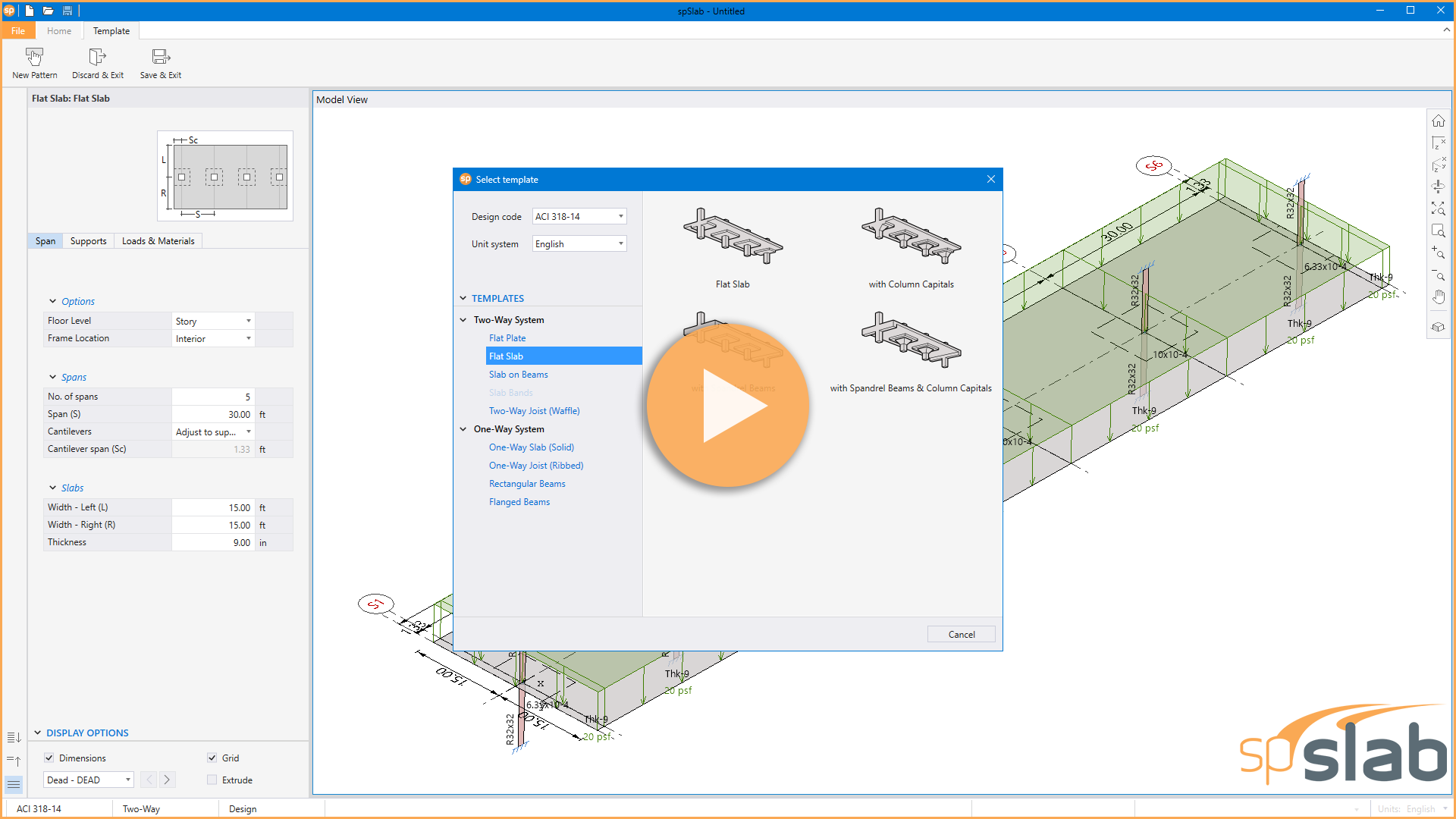The height and width of the screenshot is (819, 1456).
Task: Click the No. of spans input field
Action: coord(213,397)
